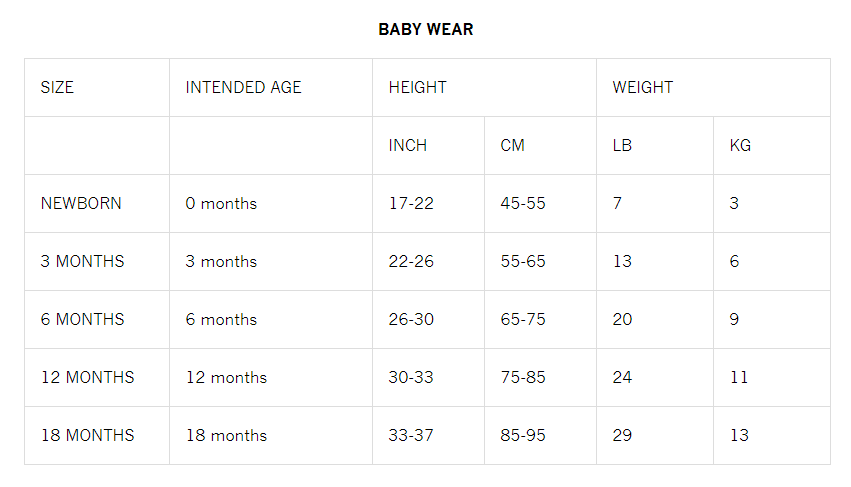The height and width of the screenshot is (487, 851).
Task: Click the BABY WEAR title
Action: pos(425,30)
